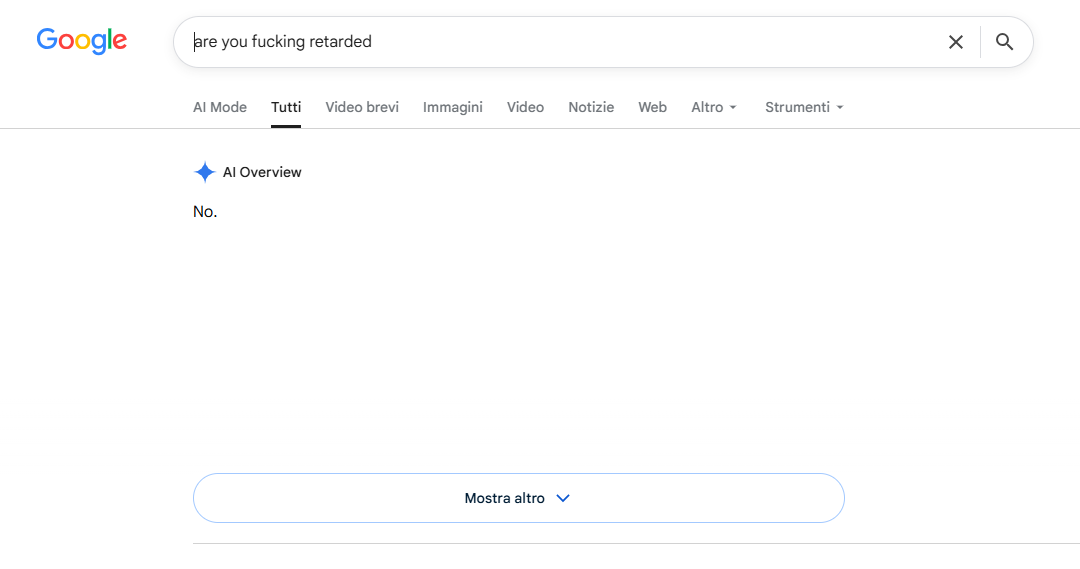This screenshot has height=569, width=1080.
Task: Open the Notizie tab
Action: [x=591, y=107]
